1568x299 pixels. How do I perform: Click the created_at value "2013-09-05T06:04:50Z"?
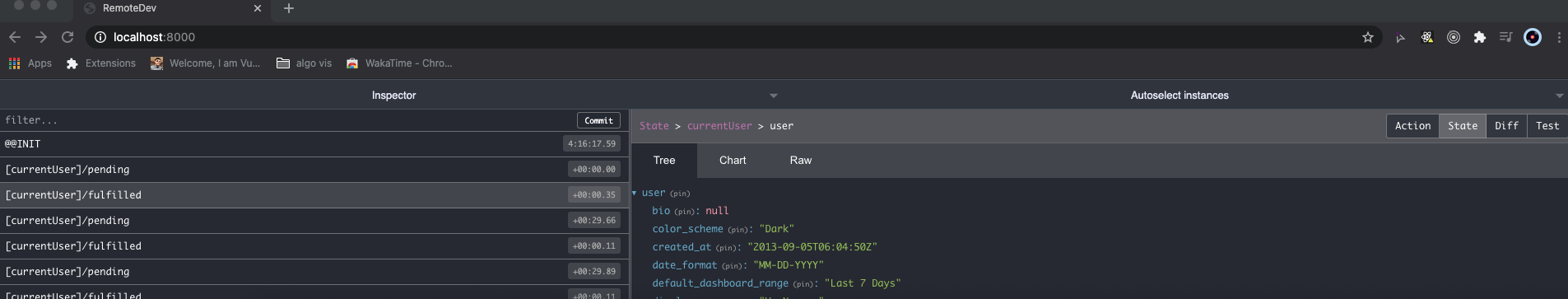812,247
